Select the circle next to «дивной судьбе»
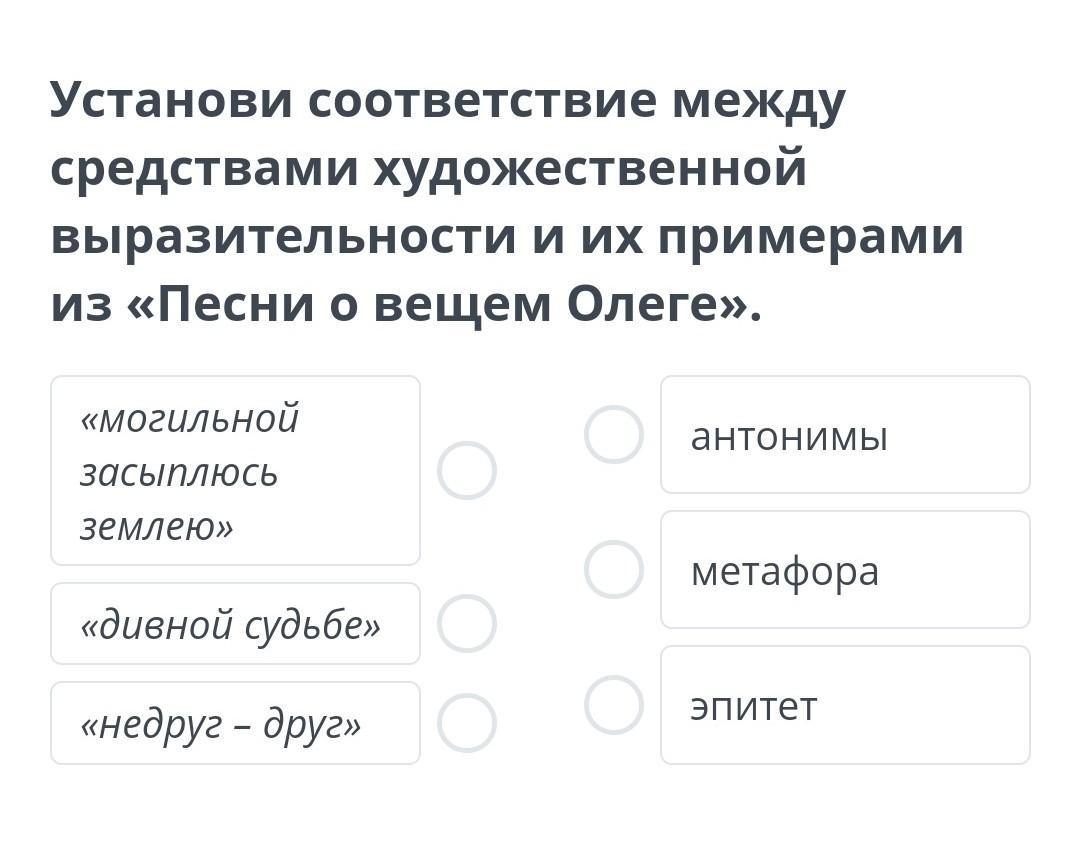This screenshot has width=1080, height=863. (467, 623)
